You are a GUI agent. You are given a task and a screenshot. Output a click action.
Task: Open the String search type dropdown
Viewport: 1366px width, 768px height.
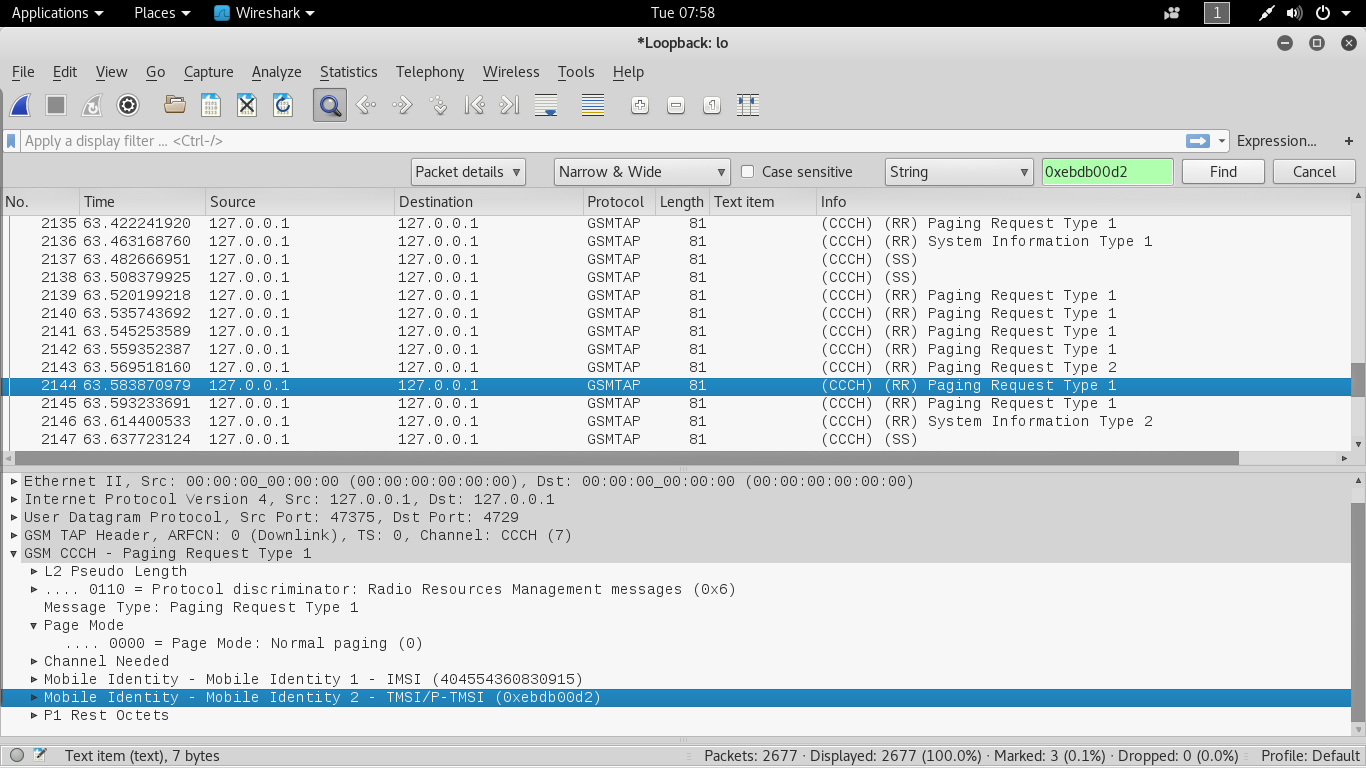tap(958, 172)
